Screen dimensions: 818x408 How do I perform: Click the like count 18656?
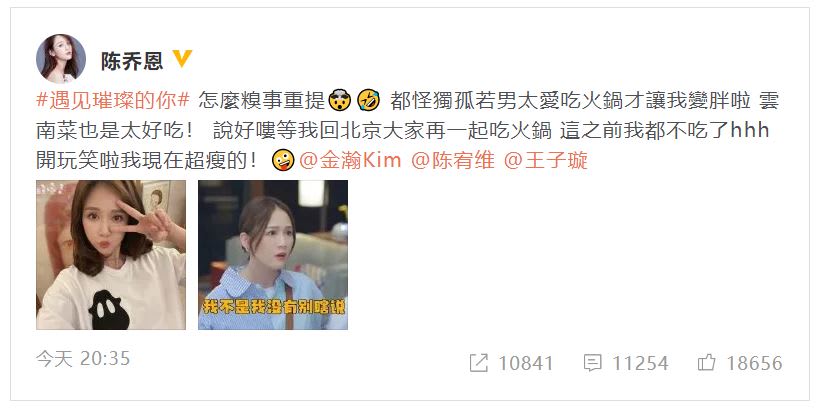click(x=754, y=363)
